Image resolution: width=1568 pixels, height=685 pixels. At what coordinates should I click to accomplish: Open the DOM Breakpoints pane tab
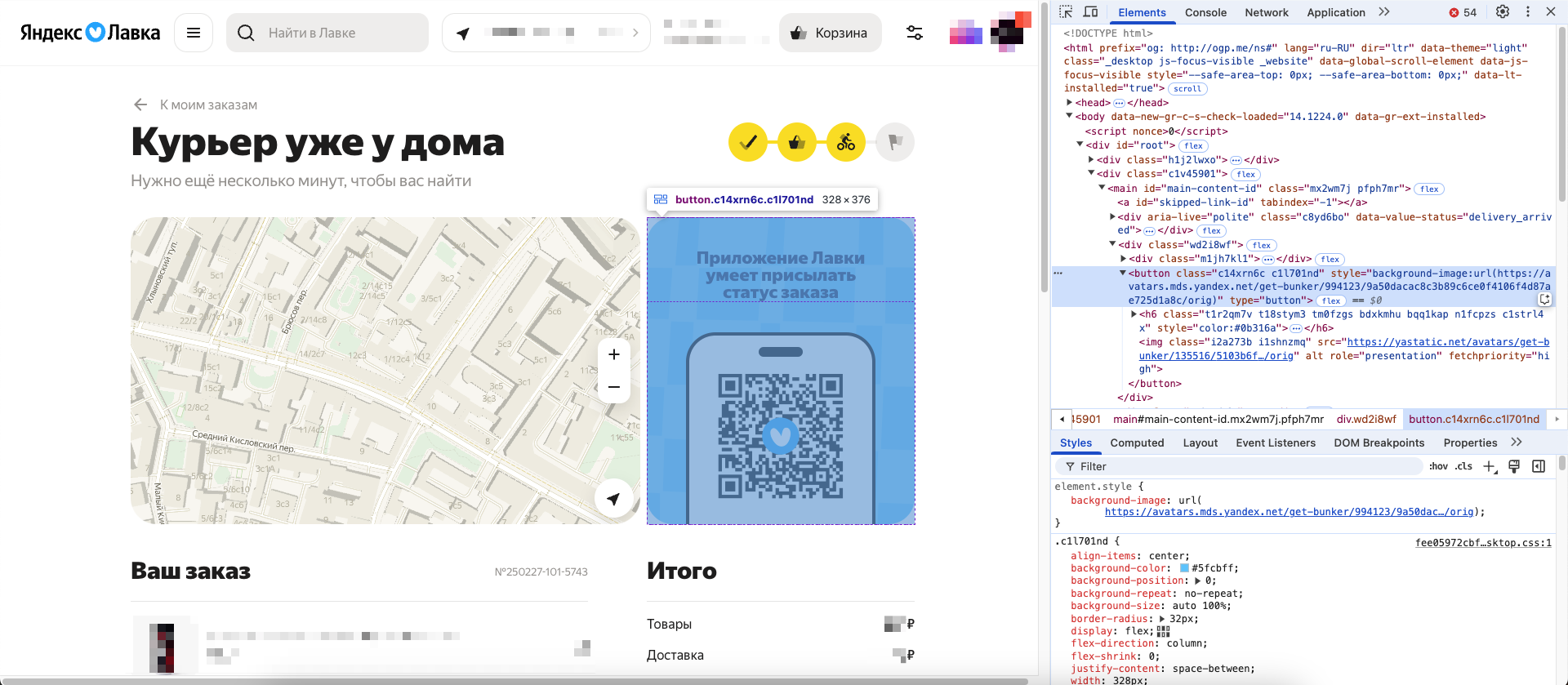coord(1379,443)
